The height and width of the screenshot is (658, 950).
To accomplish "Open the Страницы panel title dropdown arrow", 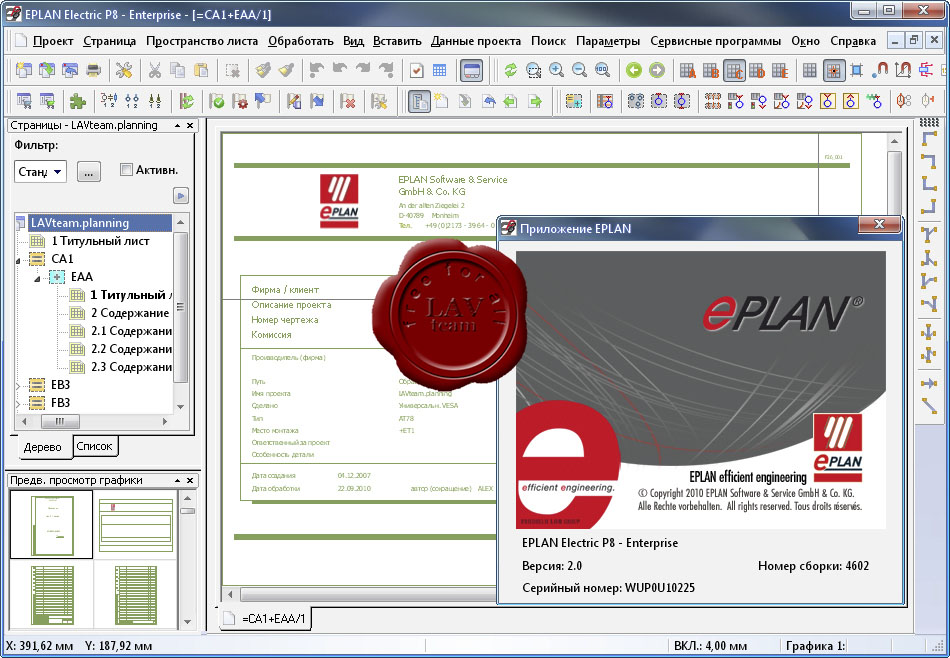I will (x=178, y=125).
